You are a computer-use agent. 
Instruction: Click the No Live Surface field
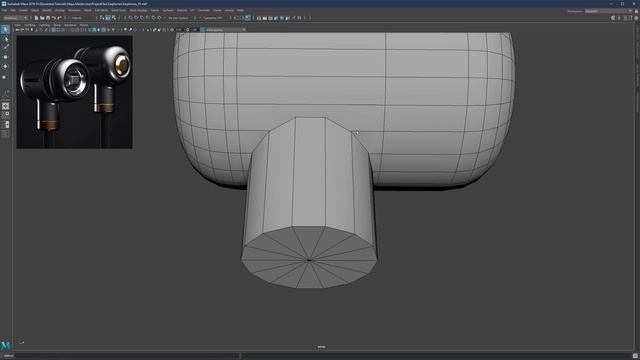178,18
